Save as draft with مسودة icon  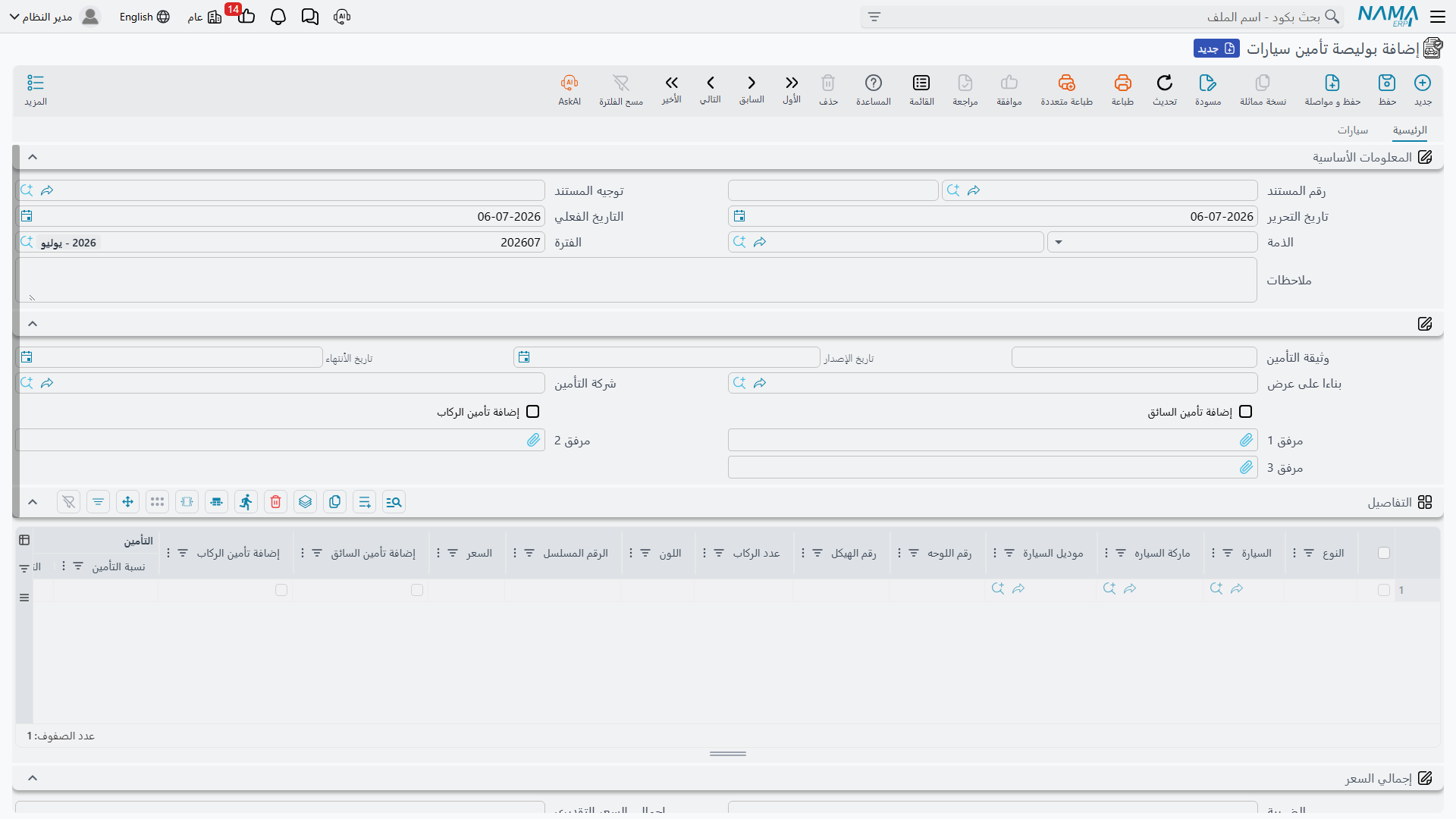coord(1208,89)
